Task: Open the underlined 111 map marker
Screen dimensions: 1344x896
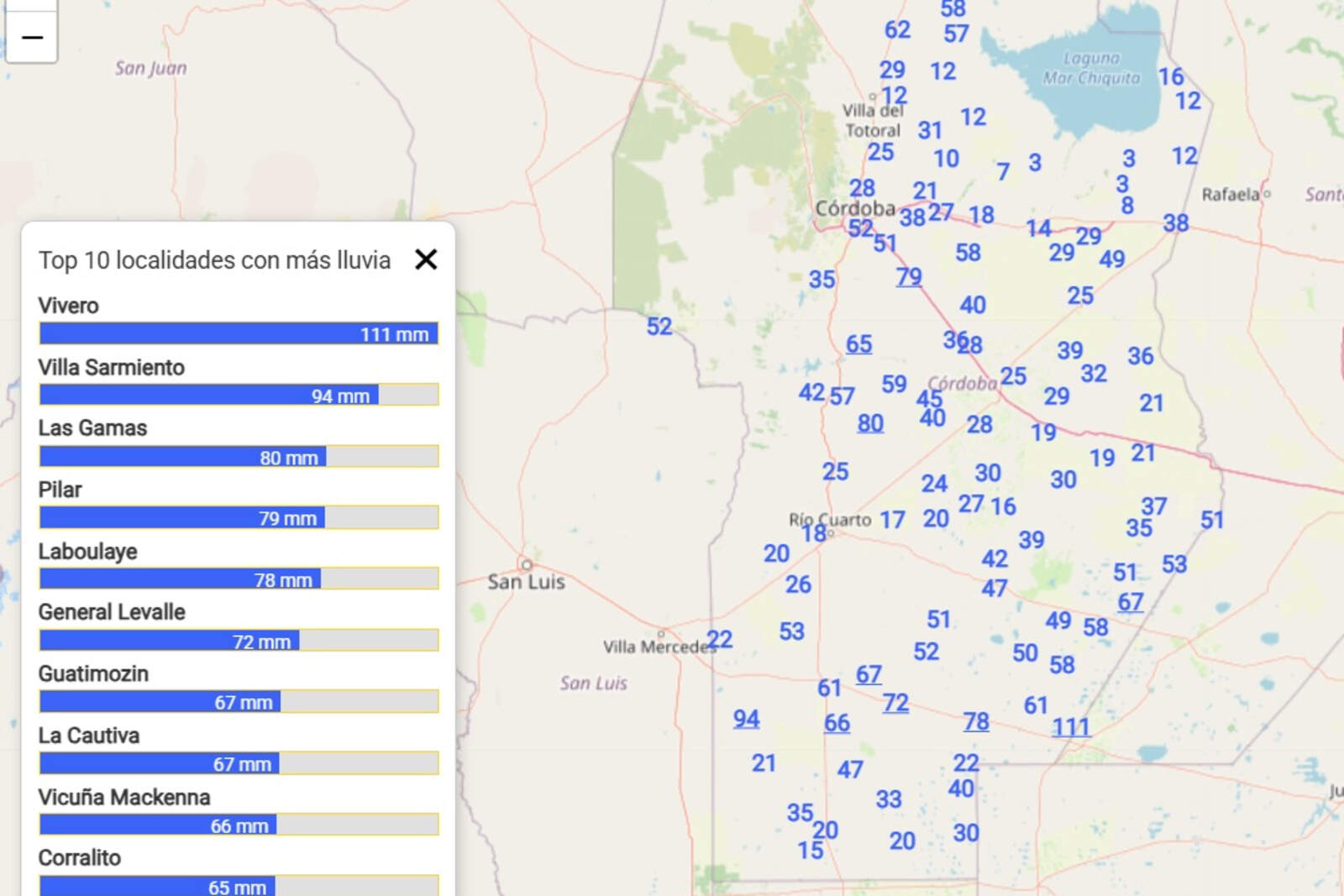Action: tap(1071, 727)
